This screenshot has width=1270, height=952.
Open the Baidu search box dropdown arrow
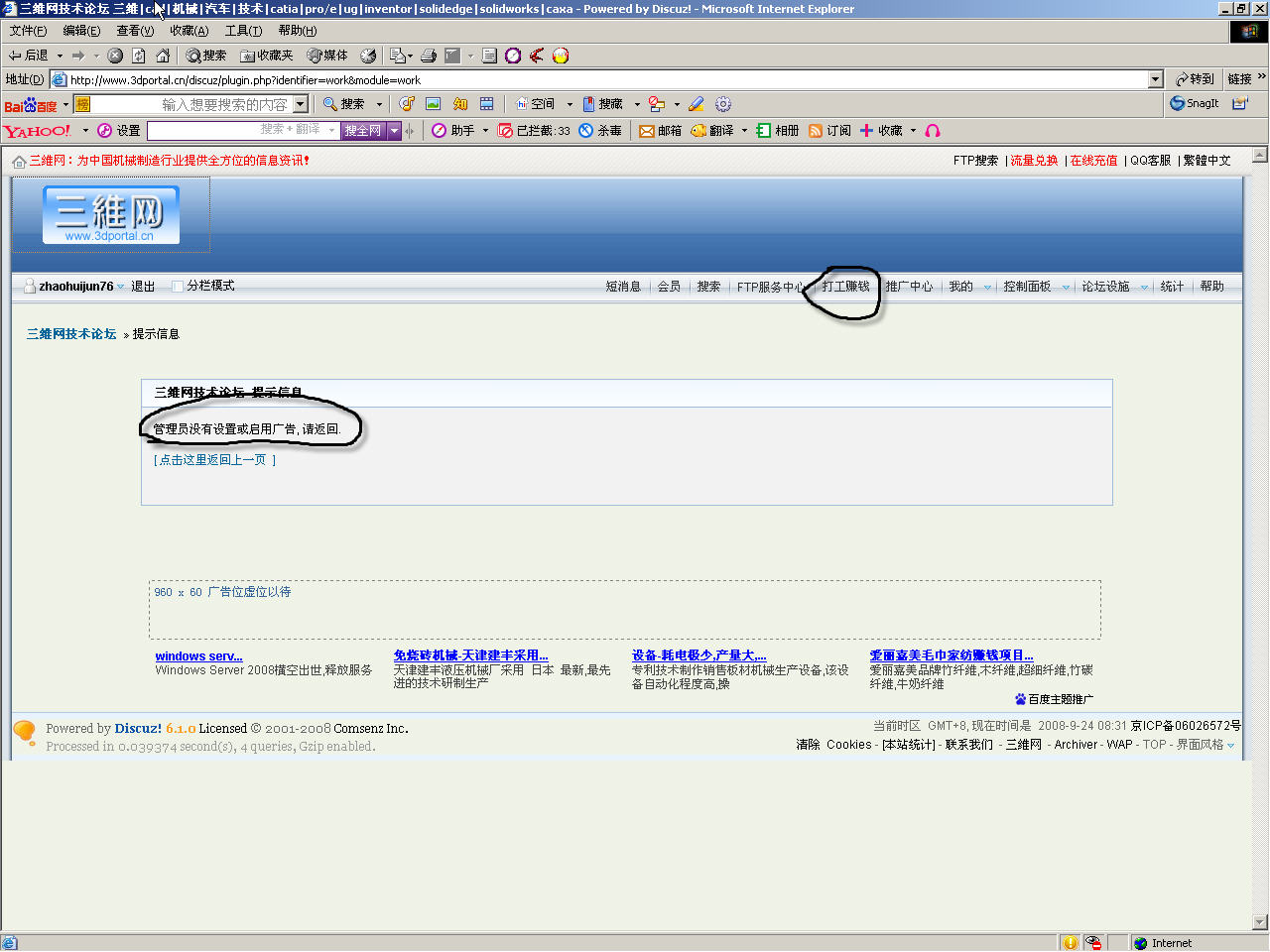point(301,104)
